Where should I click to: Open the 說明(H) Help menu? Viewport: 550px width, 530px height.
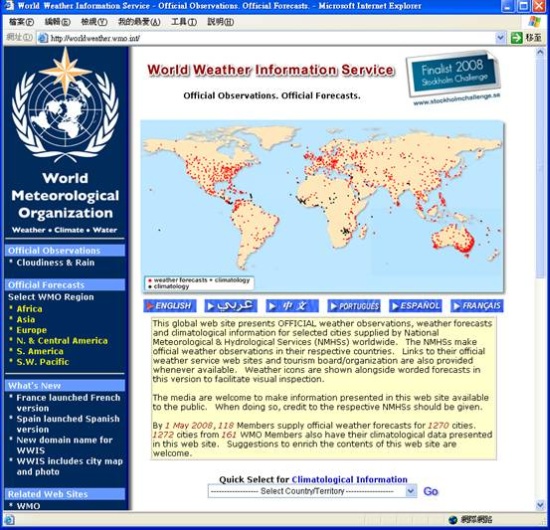click(x=221, y=22)
